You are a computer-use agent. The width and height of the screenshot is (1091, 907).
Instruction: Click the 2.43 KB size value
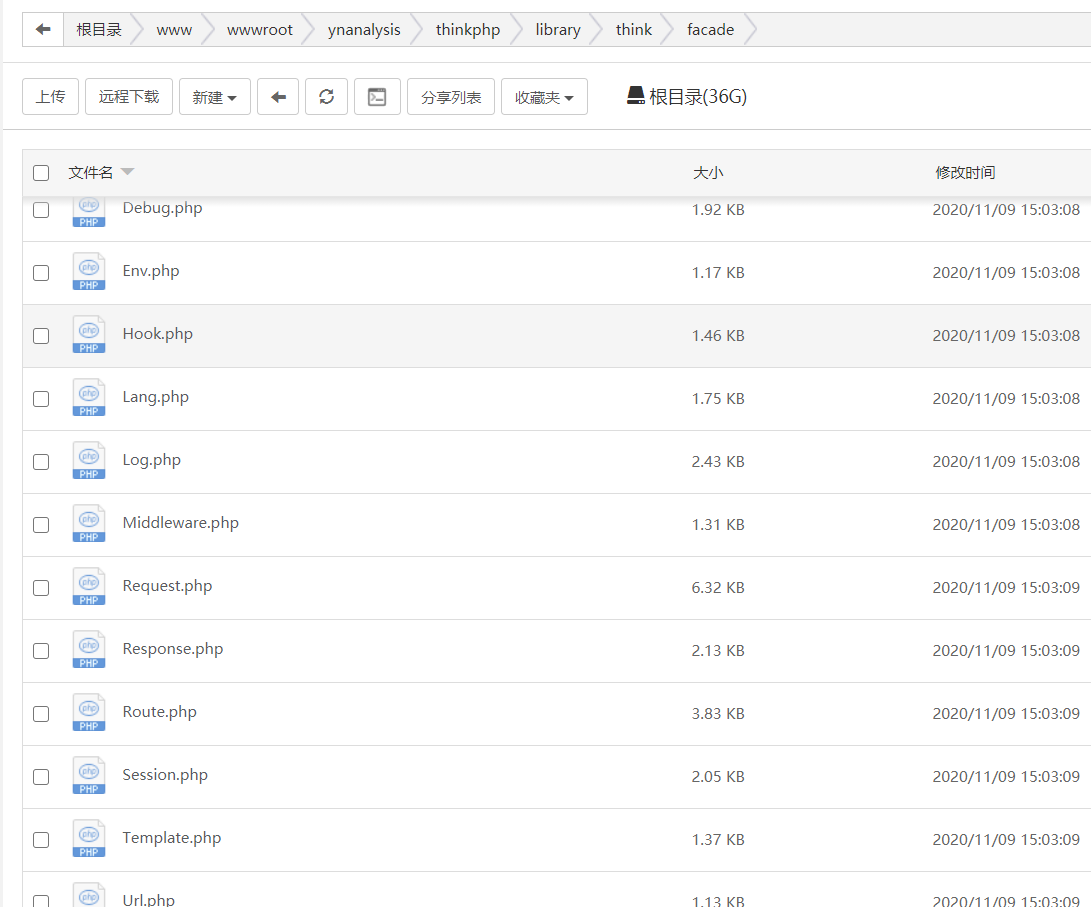[718, 462]
